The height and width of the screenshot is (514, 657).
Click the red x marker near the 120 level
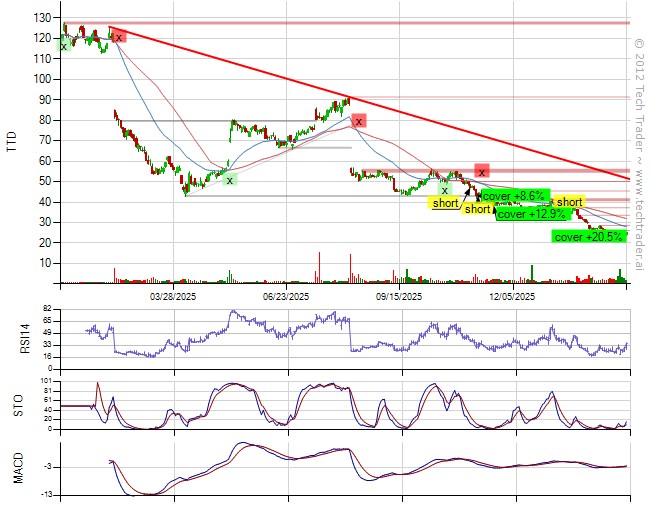(119, 38)
